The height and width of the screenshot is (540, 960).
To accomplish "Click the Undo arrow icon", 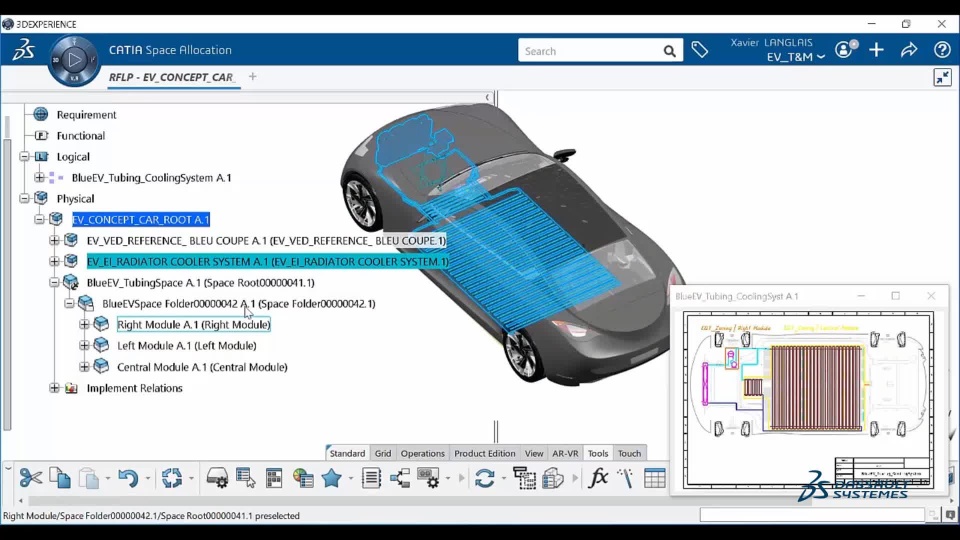I will 128,478.
